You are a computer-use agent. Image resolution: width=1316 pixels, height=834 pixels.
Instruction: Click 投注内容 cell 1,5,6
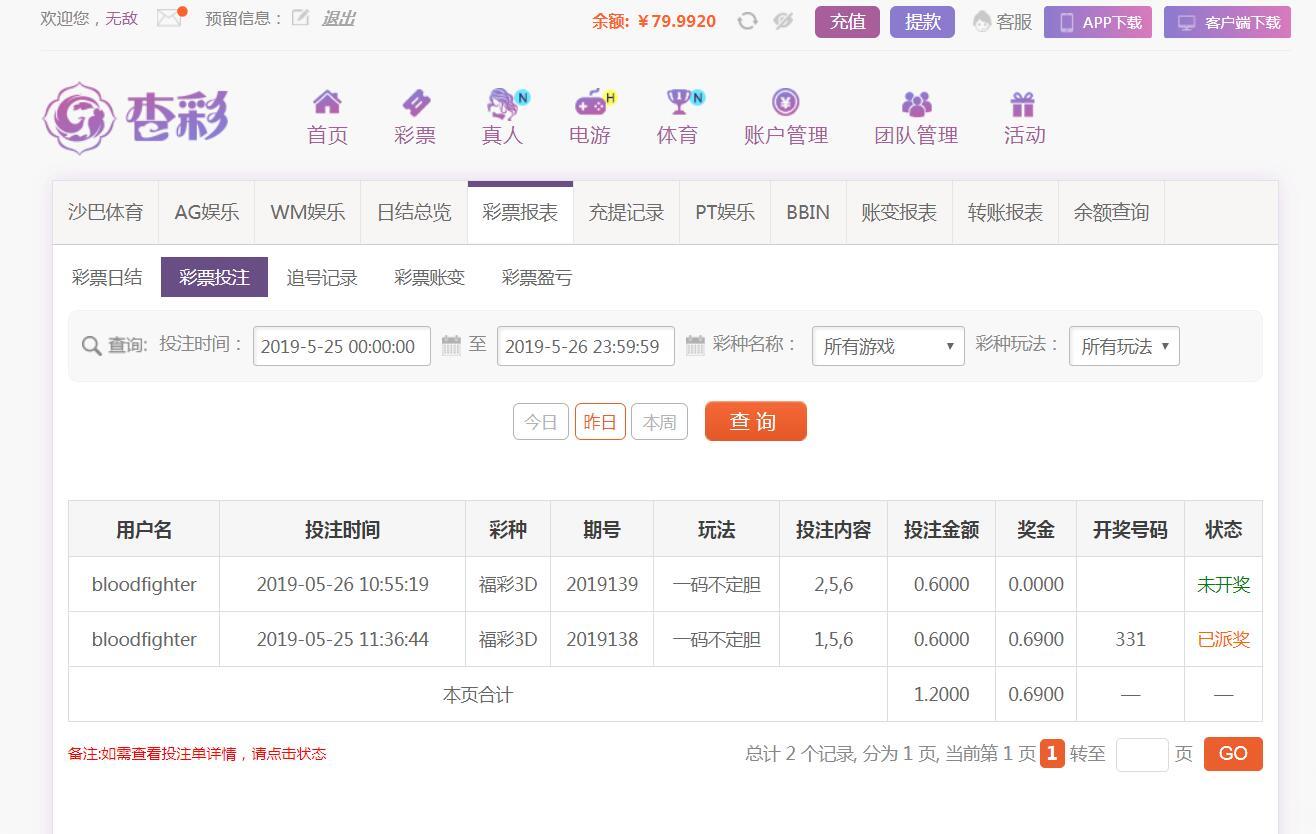833,640
